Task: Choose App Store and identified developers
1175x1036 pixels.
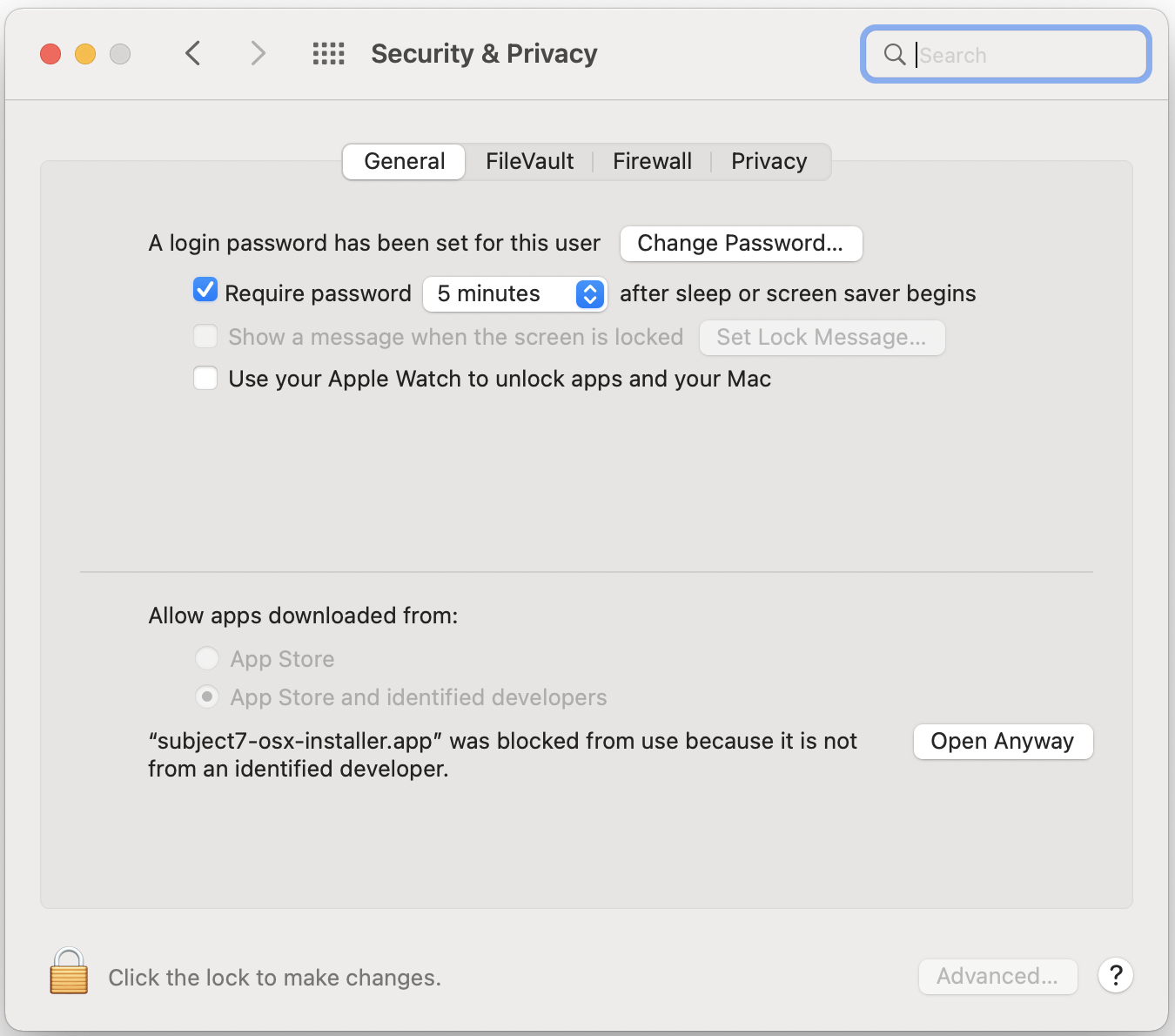Action: 207,696
